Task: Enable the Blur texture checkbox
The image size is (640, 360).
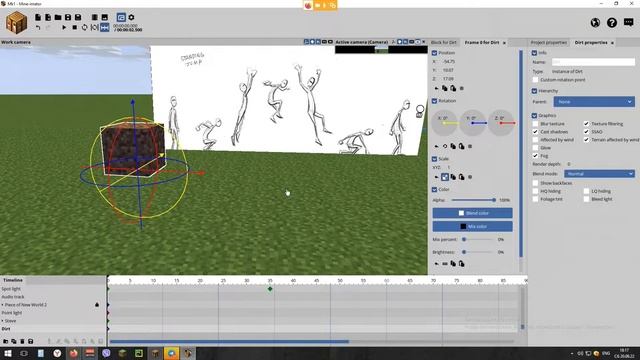Action: 535,124
